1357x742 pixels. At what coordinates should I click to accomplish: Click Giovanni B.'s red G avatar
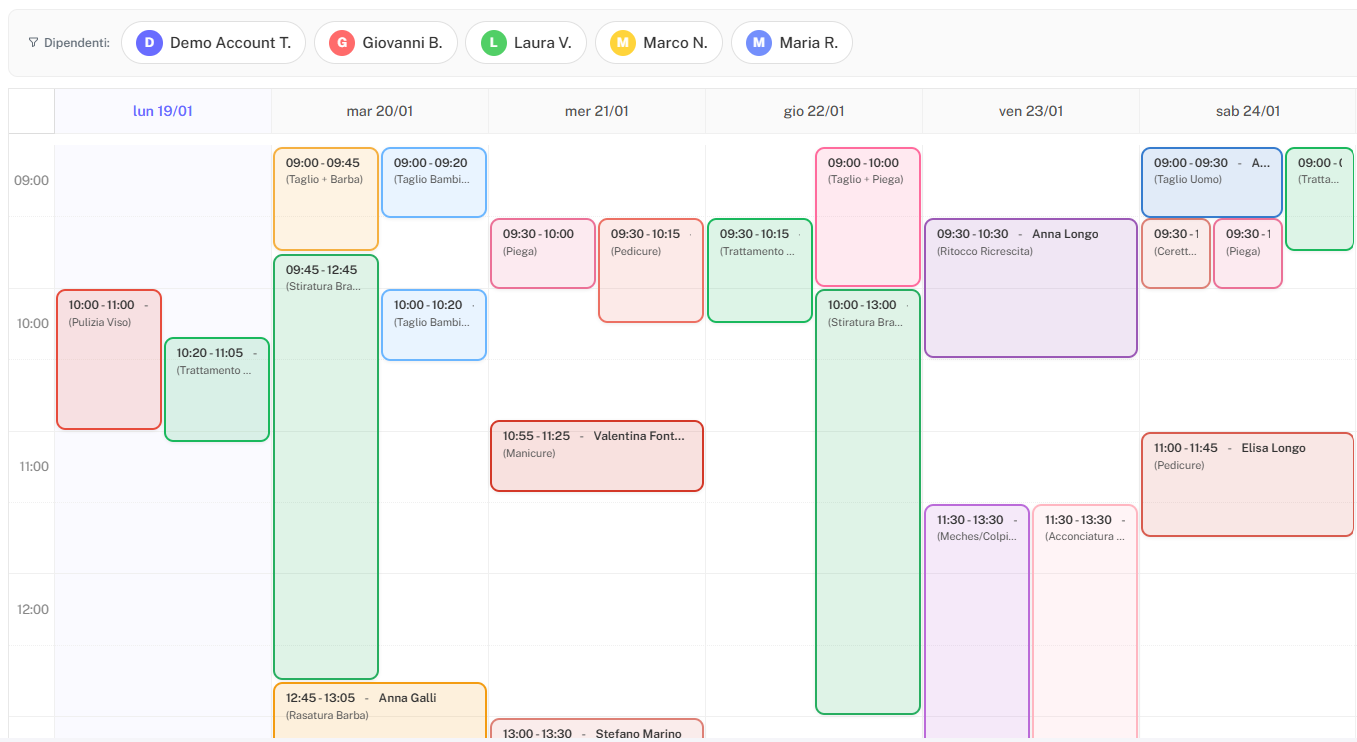click(341, 42)
